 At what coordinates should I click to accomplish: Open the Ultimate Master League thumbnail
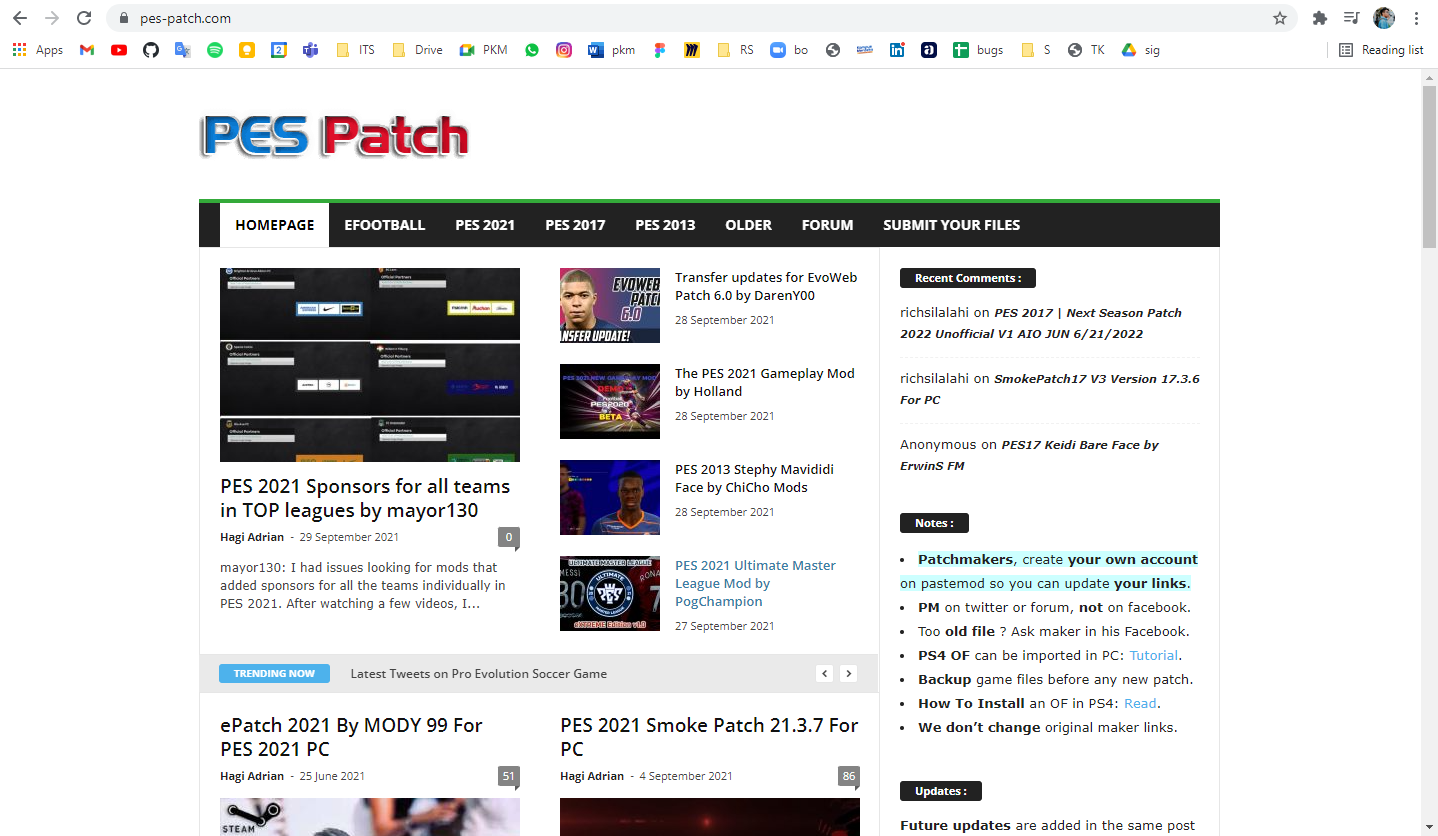pos(610,593)
